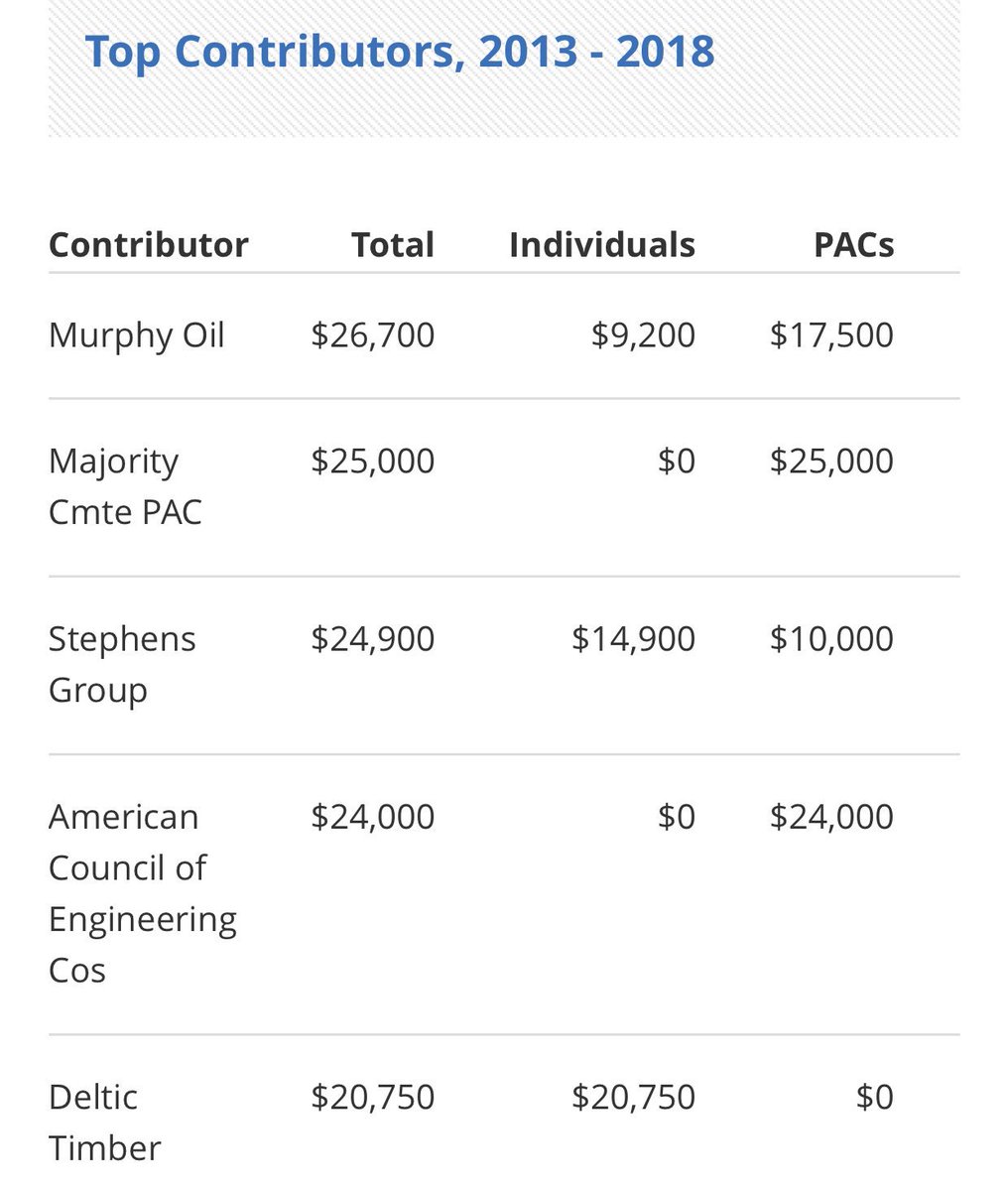
Task: Click American Council's $24,000 total amount
Action: coord(372,817)
